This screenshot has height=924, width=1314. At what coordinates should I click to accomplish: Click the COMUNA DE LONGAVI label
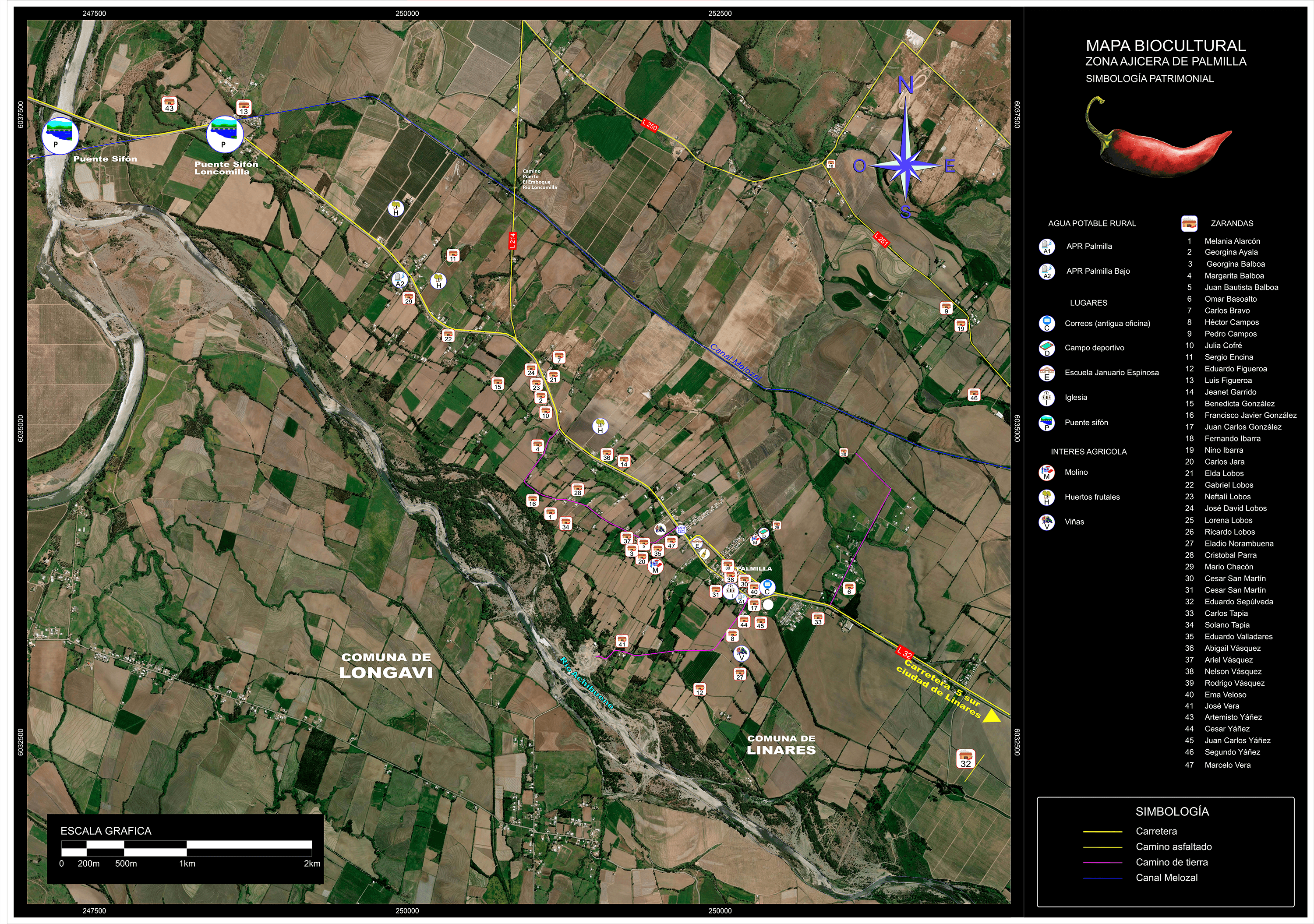click(386, 666)
